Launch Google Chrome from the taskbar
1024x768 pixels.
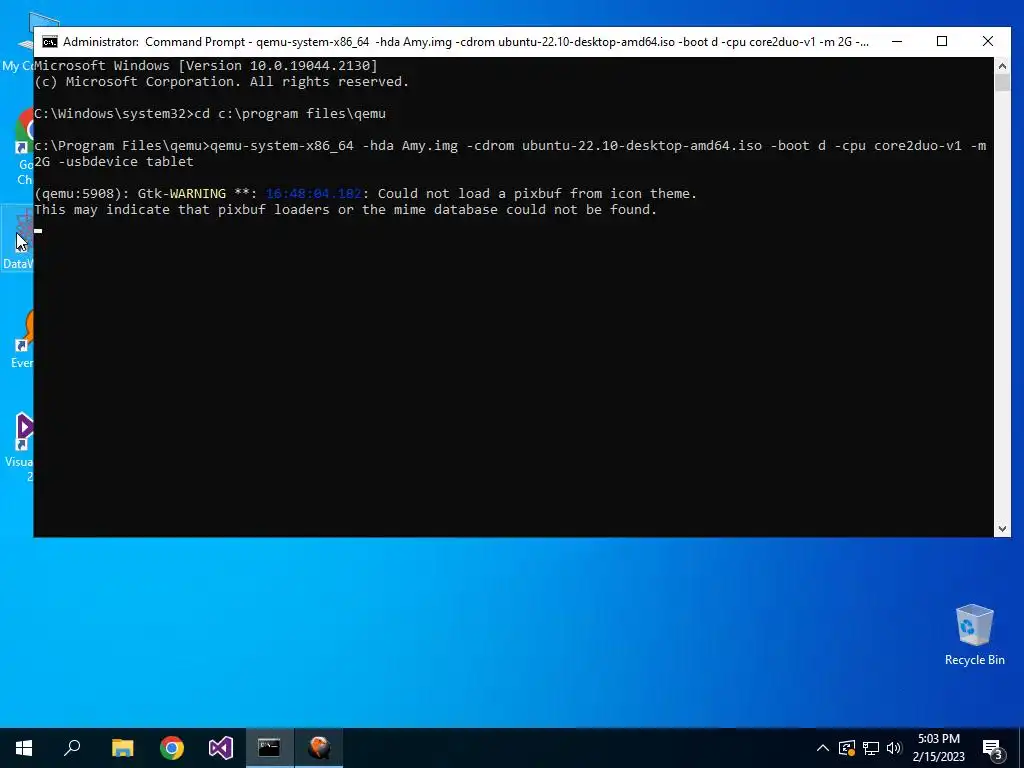tap(172, 748)
